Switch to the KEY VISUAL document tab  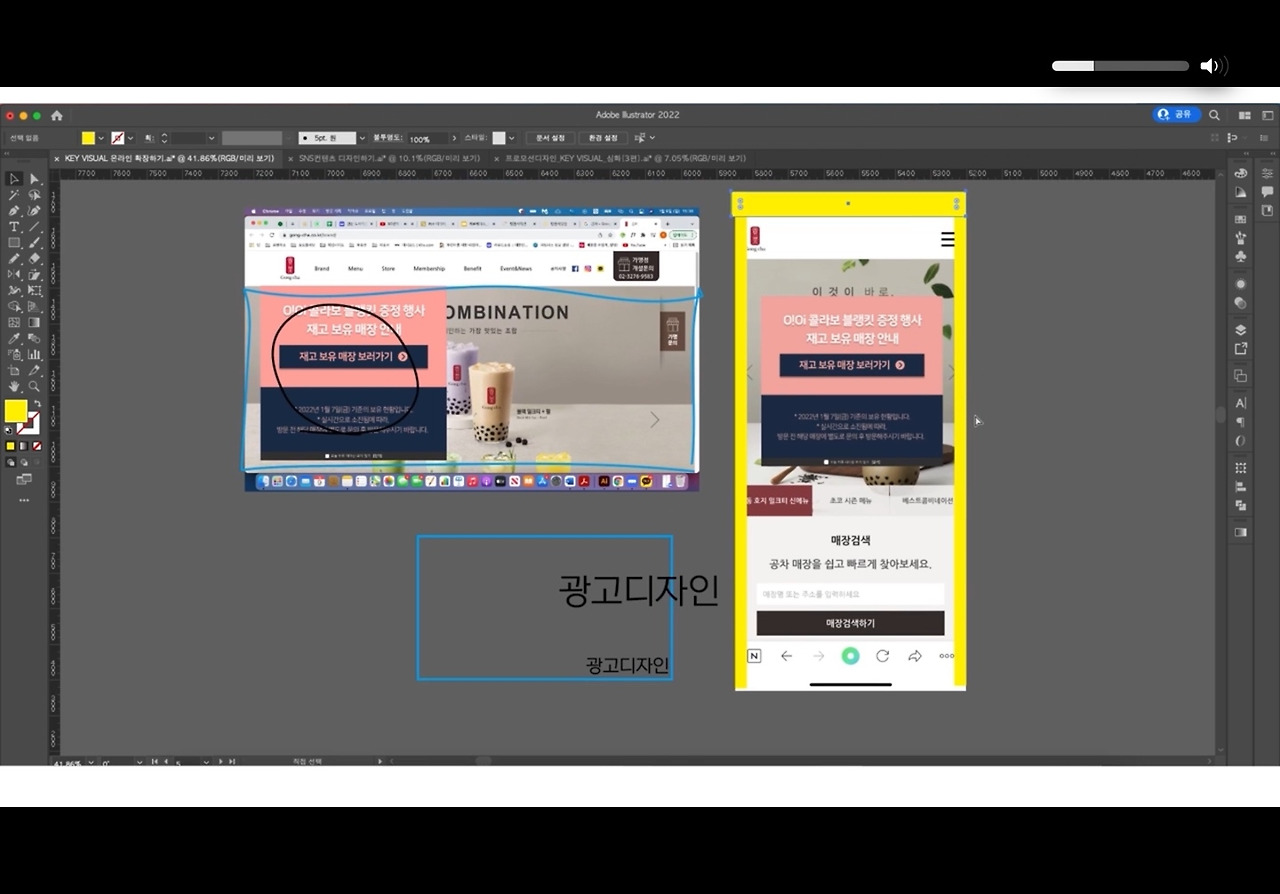pyautogui.click(x=169, y=158)
